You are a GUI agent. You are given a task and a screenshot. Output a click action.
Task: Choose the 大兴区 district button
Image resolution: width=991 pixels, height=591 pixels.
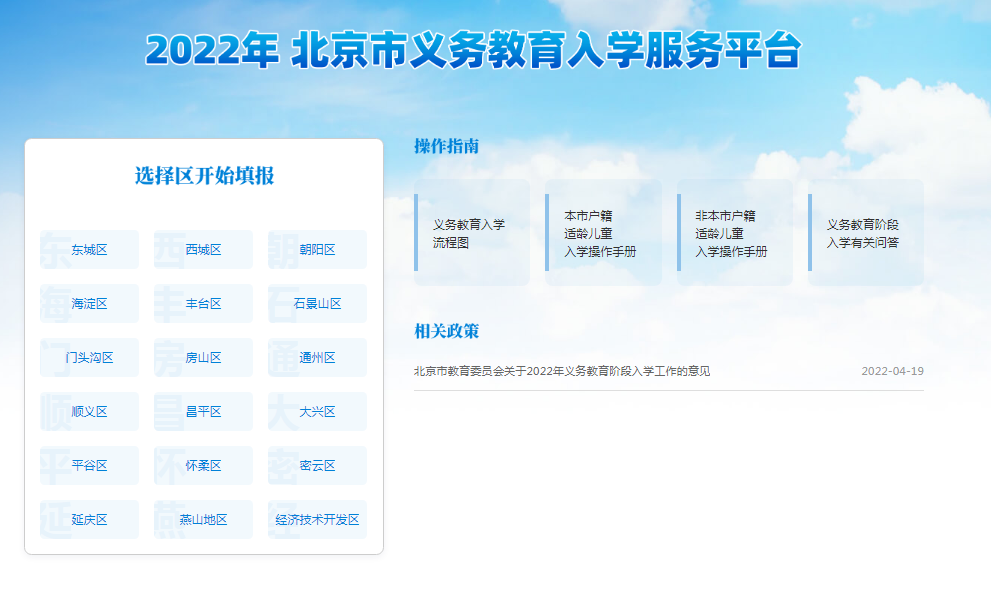(x=317, y=412)
